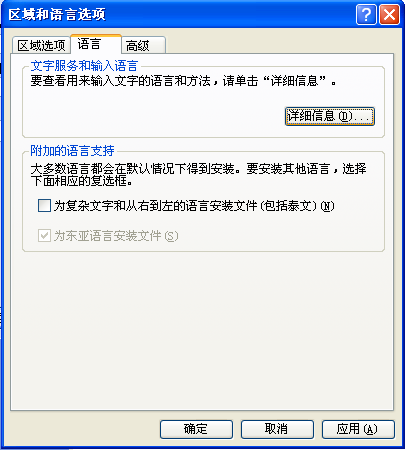This screenshot has height=450, width=407.
Task: Toggle the 为东亚语言安装文件(S) checkbox
Action: point(44,235)
